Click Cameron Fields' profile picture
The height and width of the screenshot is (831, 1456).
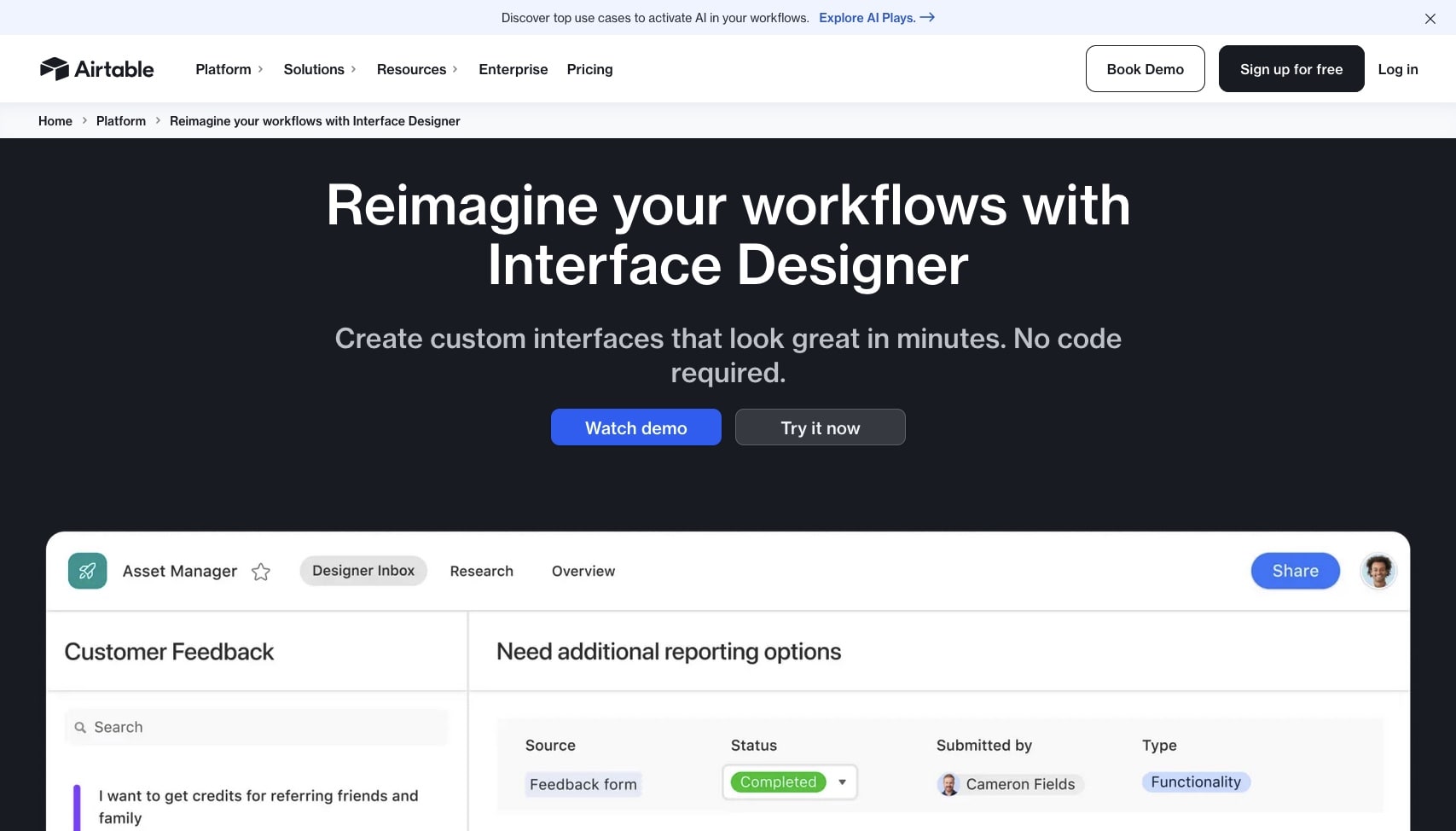[x=948, y=784]
